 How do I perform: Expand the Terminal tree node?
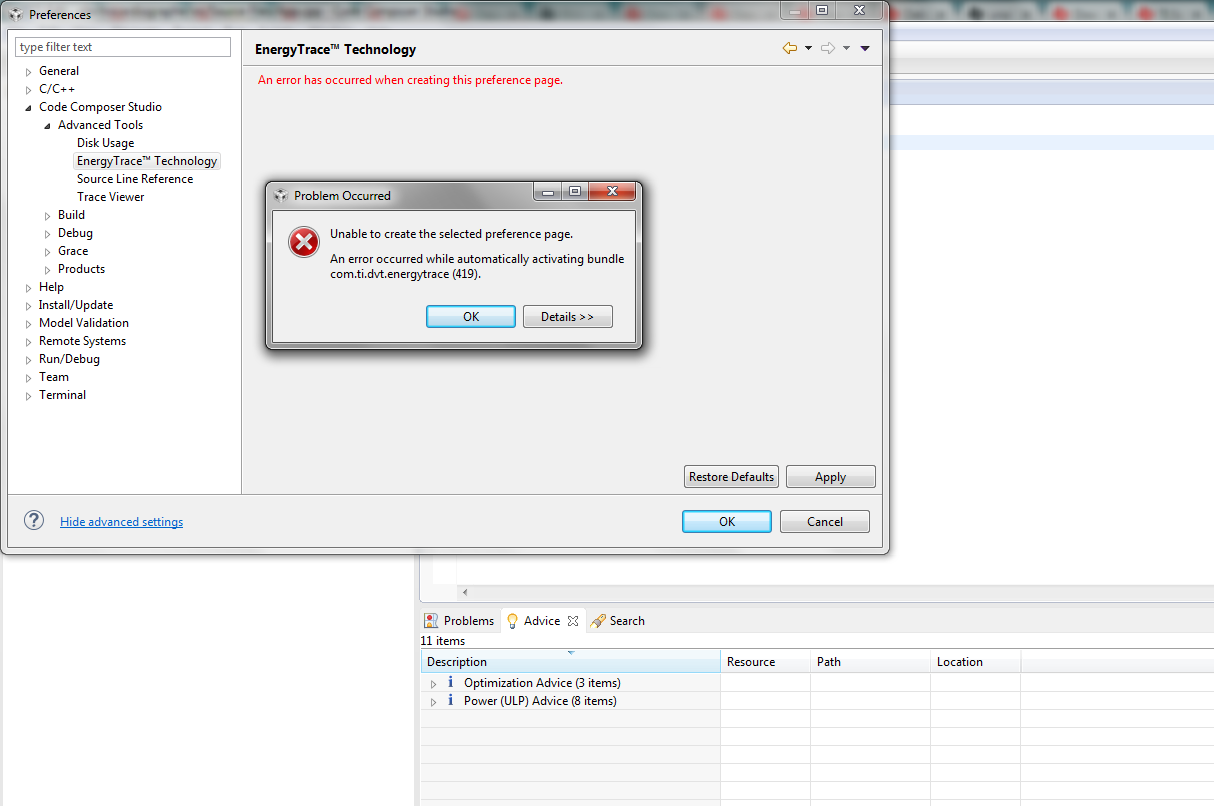pos(29,396)
